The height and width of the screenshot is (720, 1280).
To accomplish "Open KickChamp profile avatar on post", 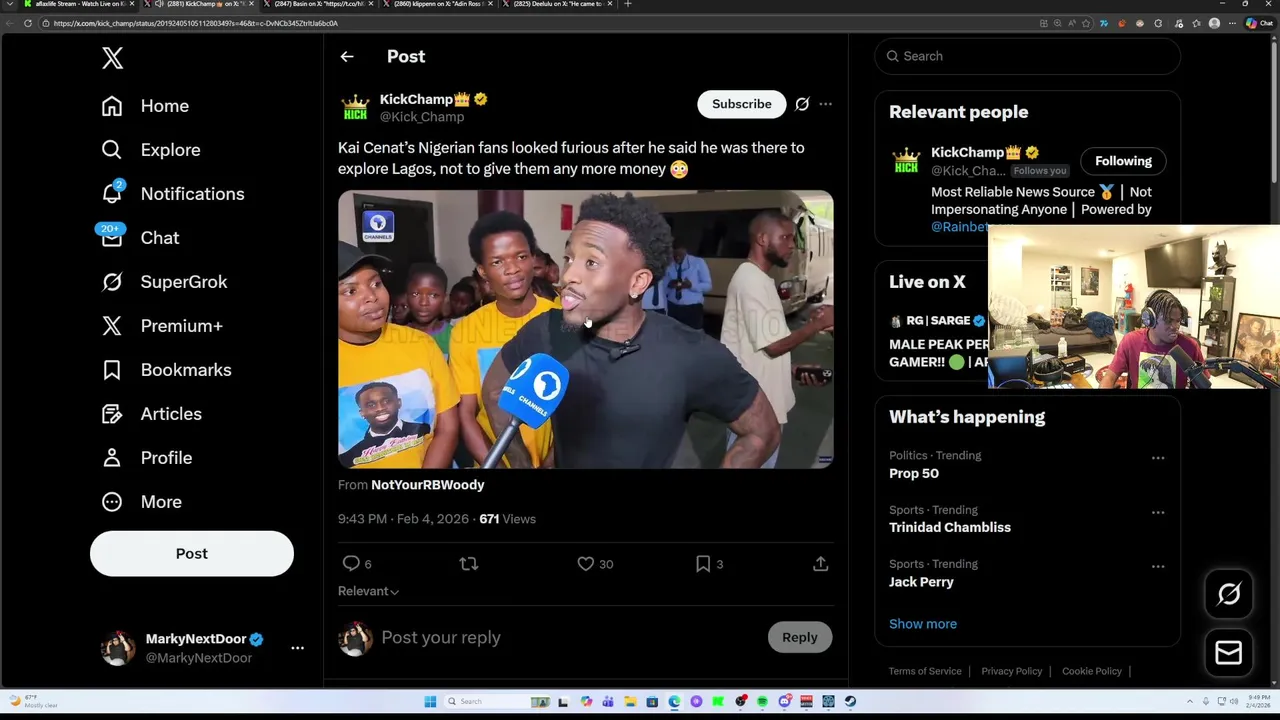I will tap(355, 108).
